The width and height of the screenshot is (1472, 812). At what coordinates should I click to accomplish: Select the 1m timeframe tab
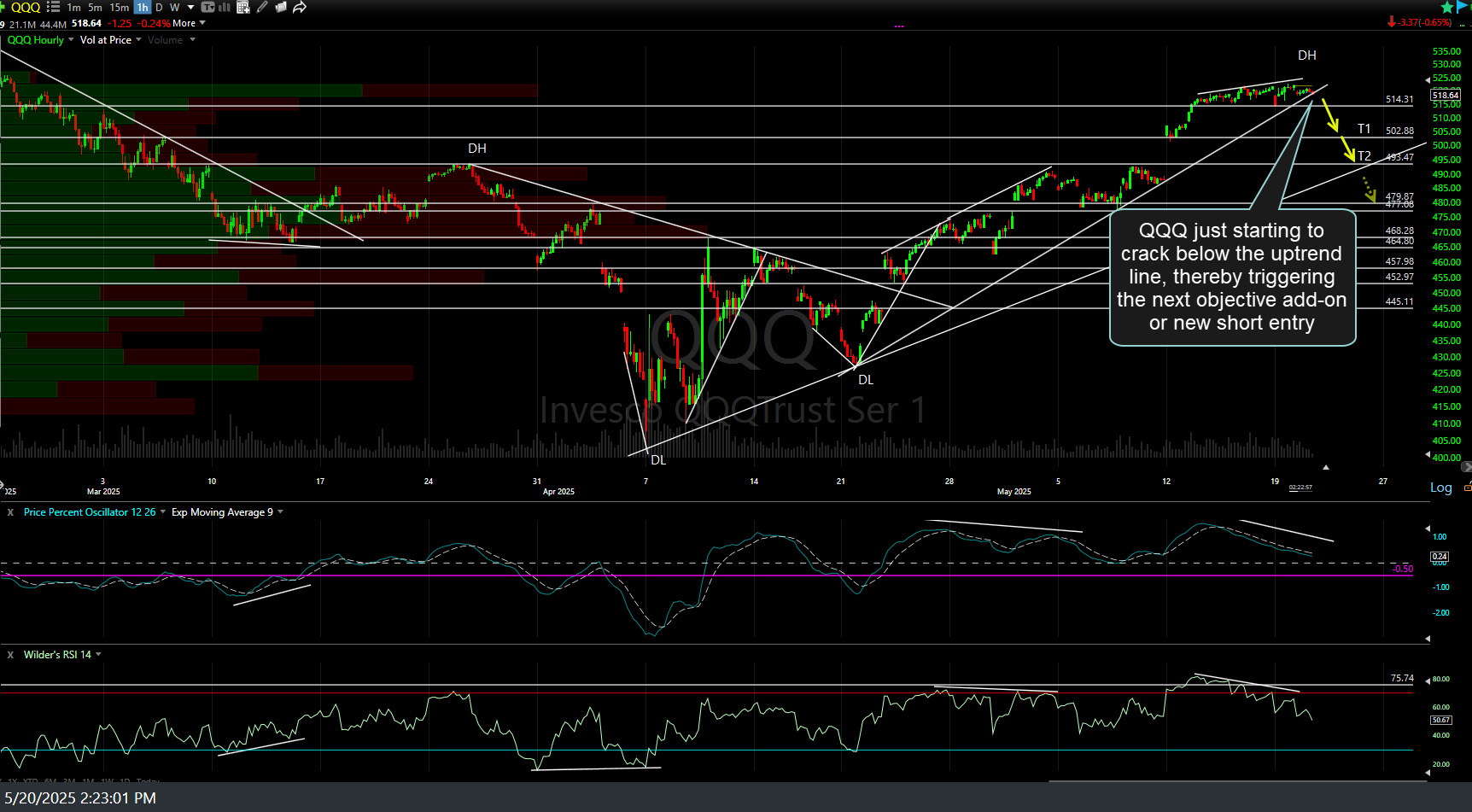point(73,7)
